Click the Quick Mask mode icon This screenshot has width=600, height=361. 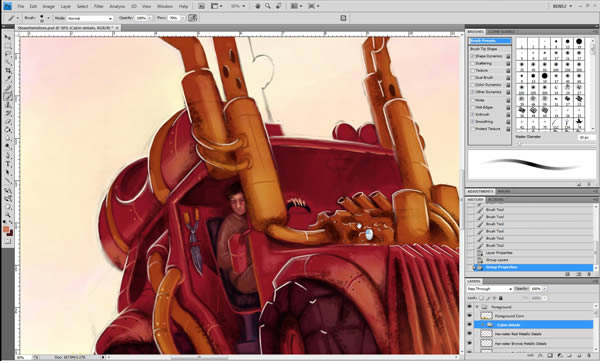[x=7, y=242]
